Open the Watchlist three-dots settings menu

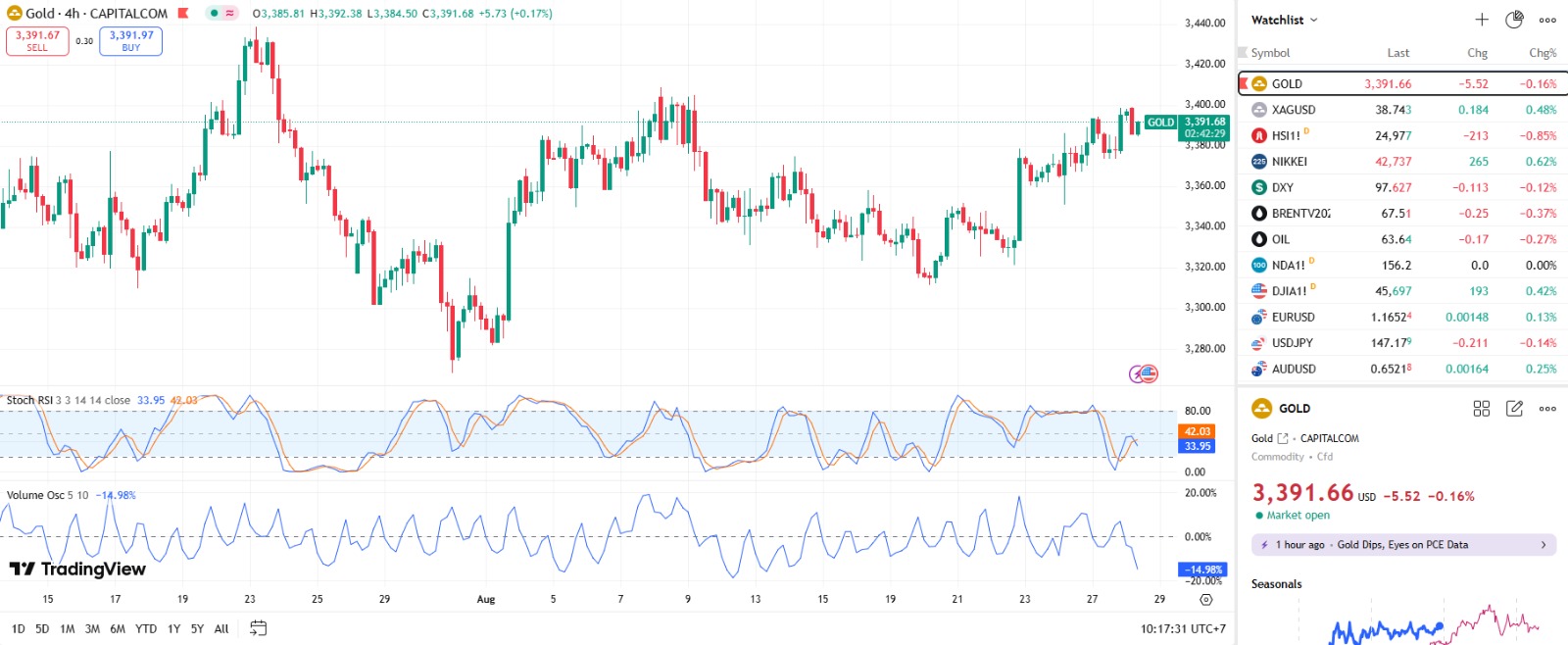point(1547,20)
